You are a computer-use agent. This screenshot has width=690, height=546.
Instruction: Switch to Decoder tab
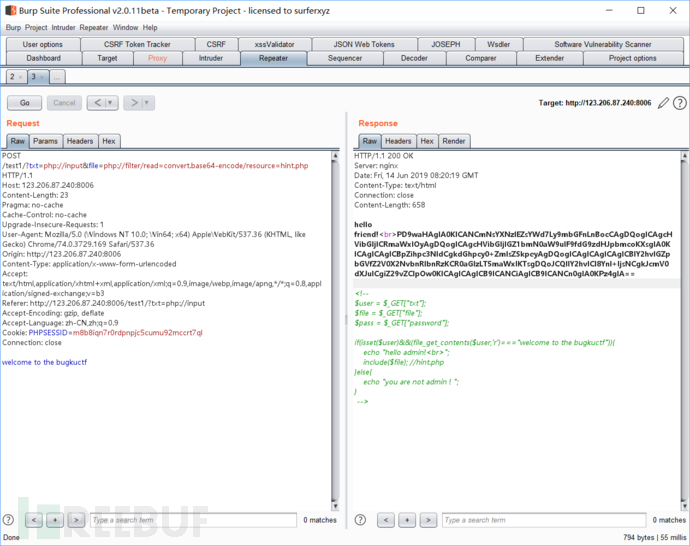point(414,58)
